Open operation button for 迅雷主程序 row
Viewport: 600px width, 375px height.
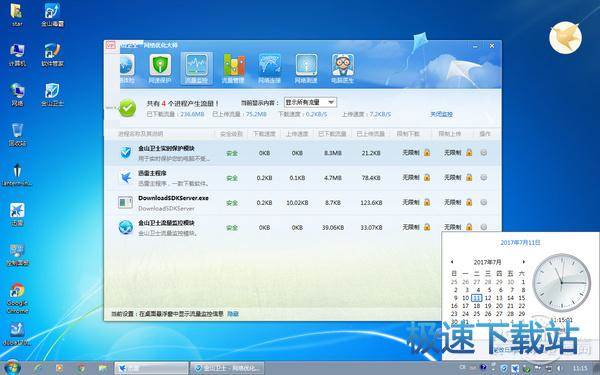pyautogui.click(x=484, y=178)
